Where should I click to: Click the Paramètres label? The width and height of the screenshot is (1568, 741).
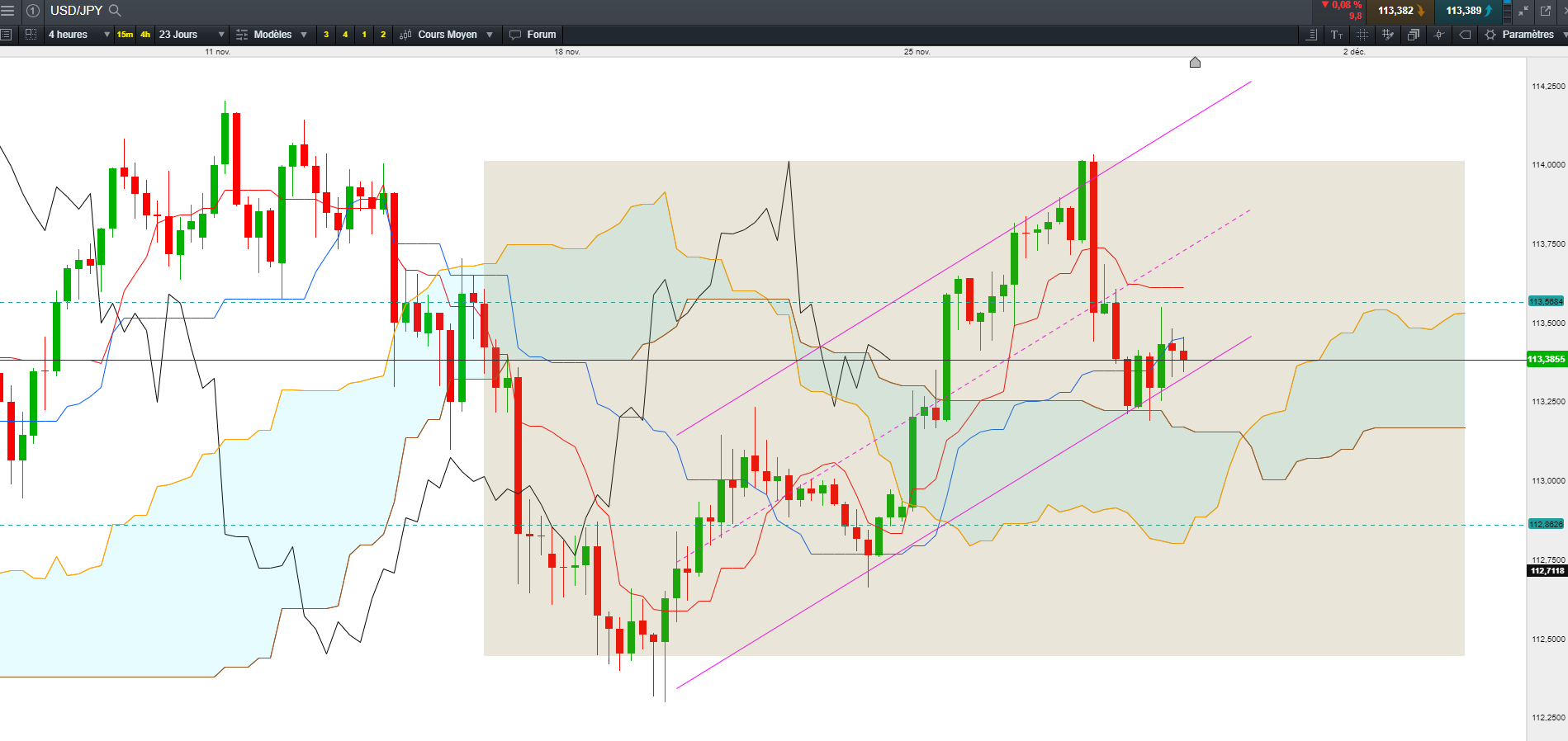[x=1528, y=35]
